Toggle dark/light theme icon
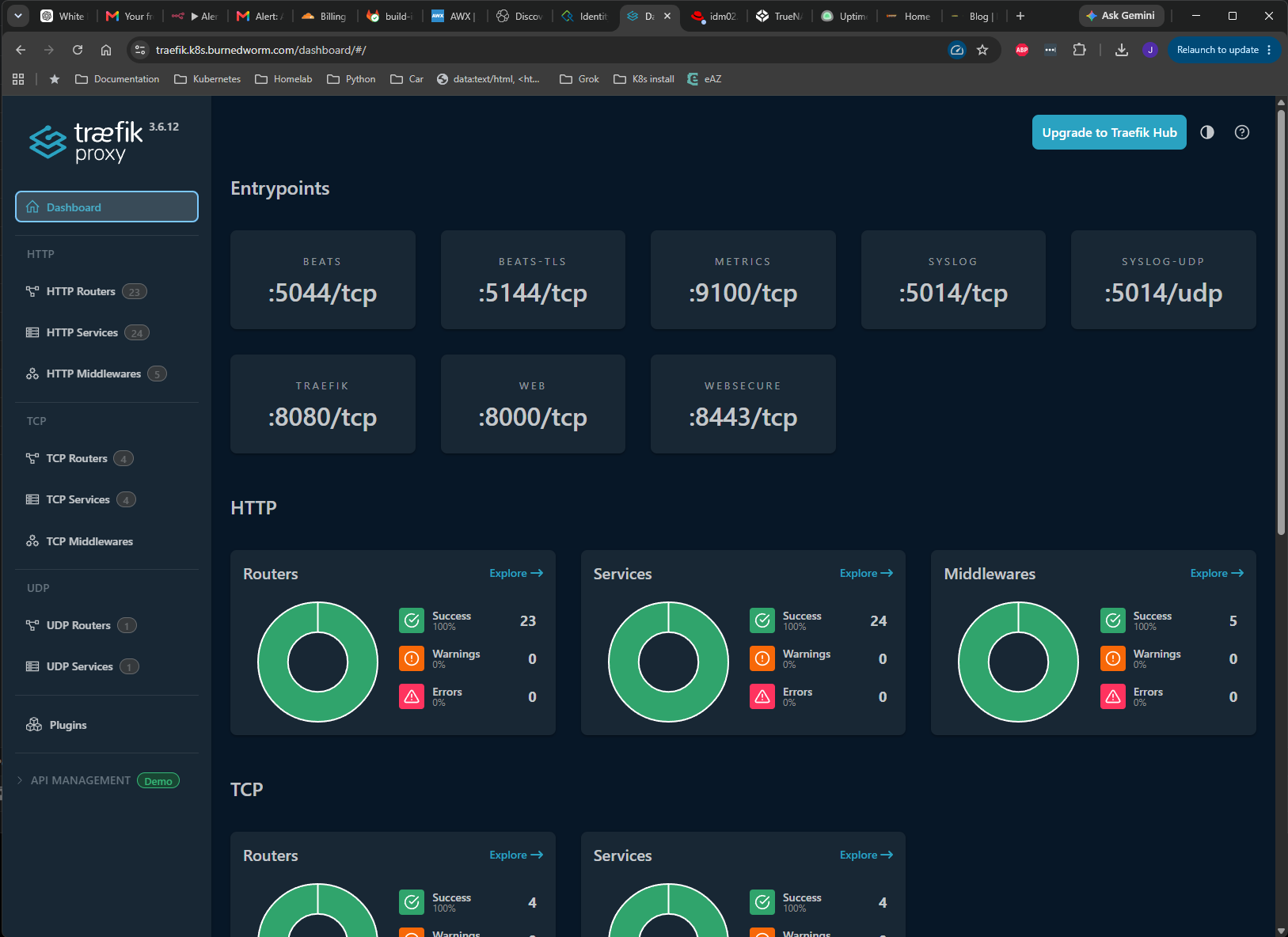 1207,132
